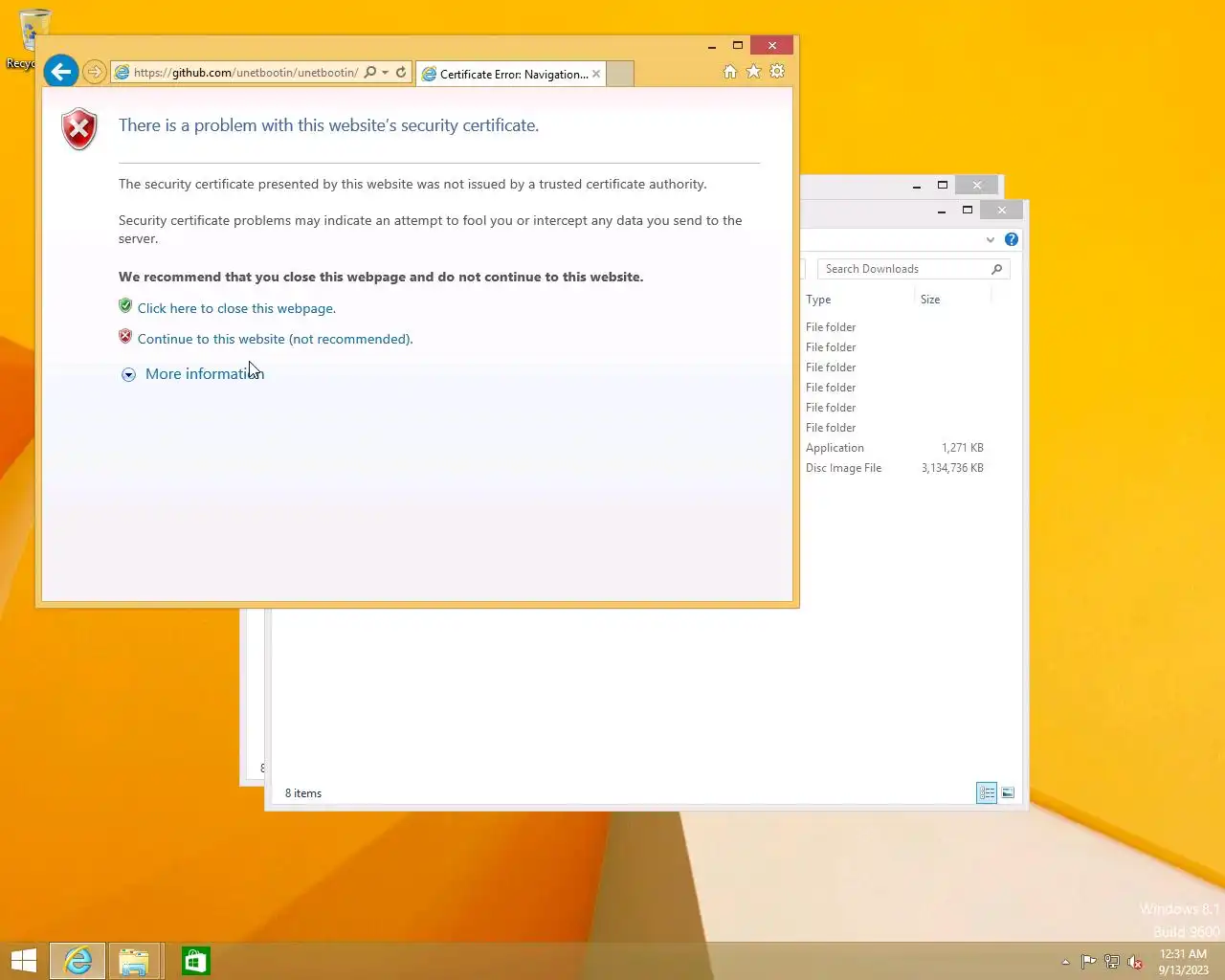1225x980 pixels.
Task: Open Favorites with the star icon
Action: (x=754, y=72)
